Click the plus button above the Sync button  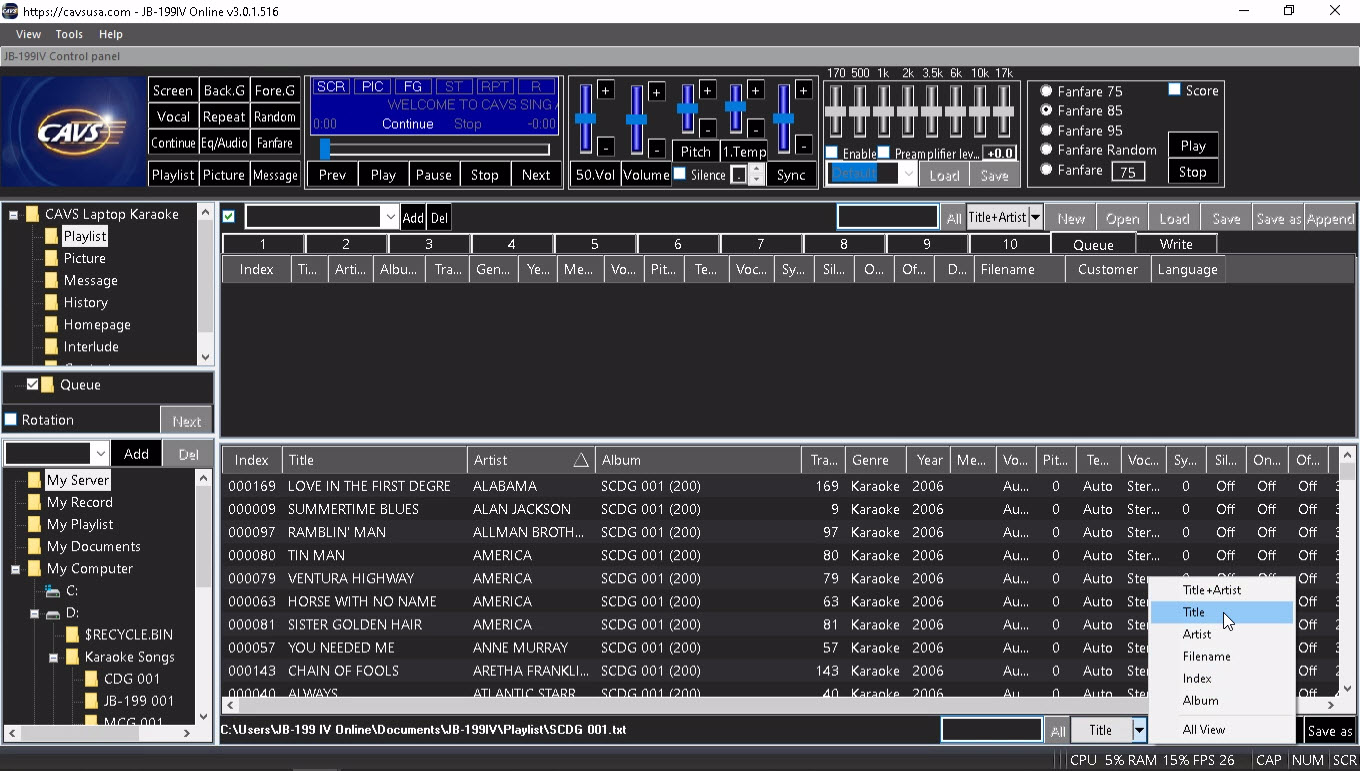804,90
